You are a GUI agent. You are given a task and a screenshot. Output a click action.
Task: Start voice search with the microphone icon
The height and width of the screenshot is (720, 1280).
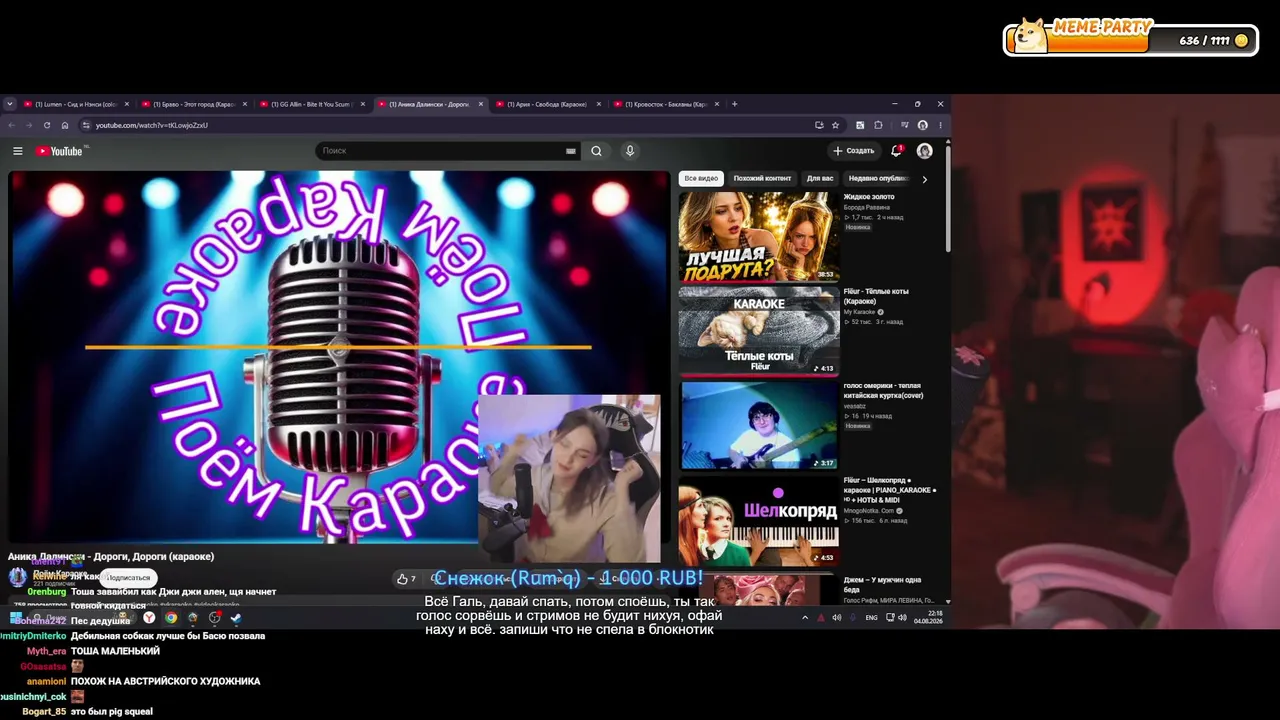[x=629, y=151]
